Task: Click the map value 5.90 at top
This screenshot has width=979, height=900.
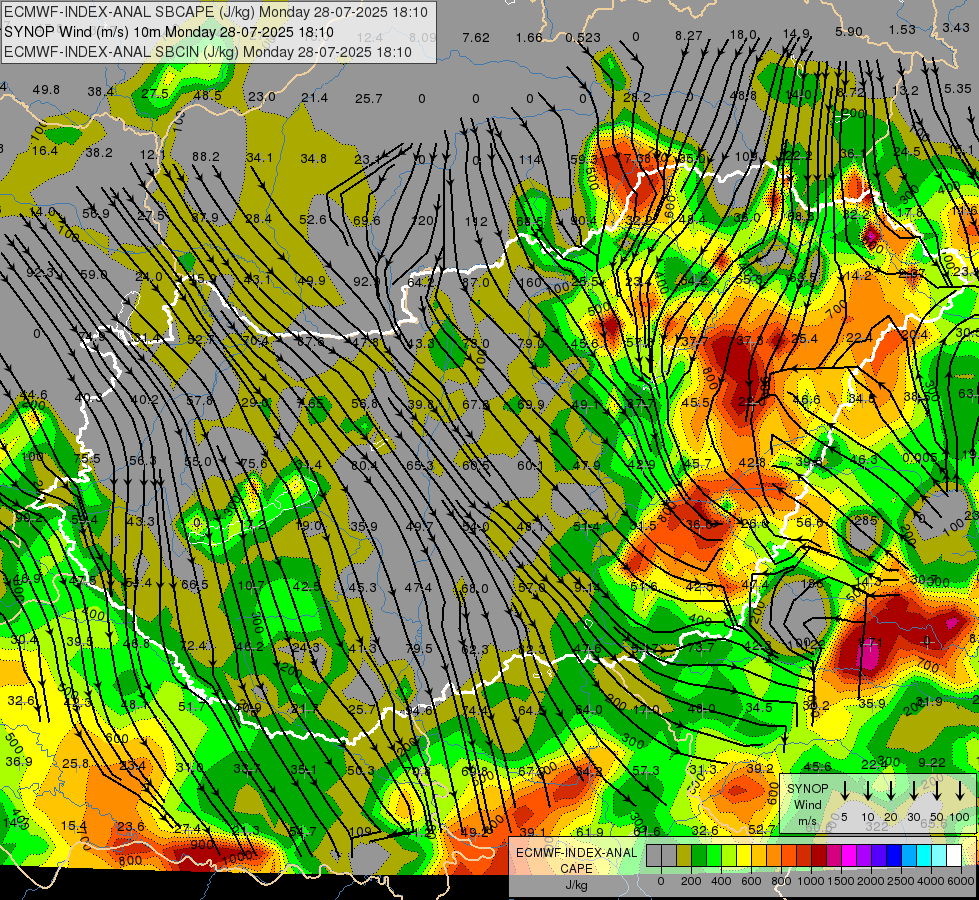Action: 849,31
